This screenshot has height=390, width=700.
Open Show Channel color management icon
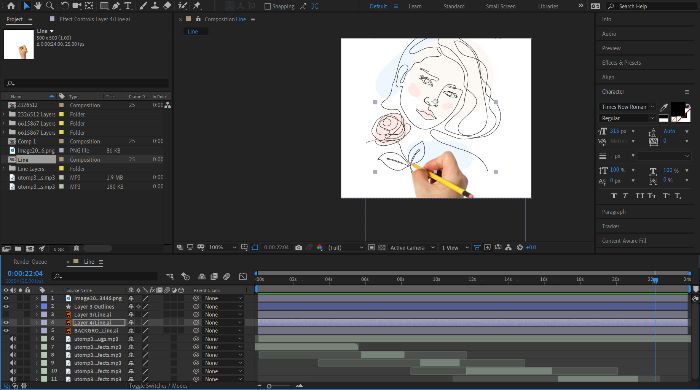pyautogui.click(x=319, y=247)
